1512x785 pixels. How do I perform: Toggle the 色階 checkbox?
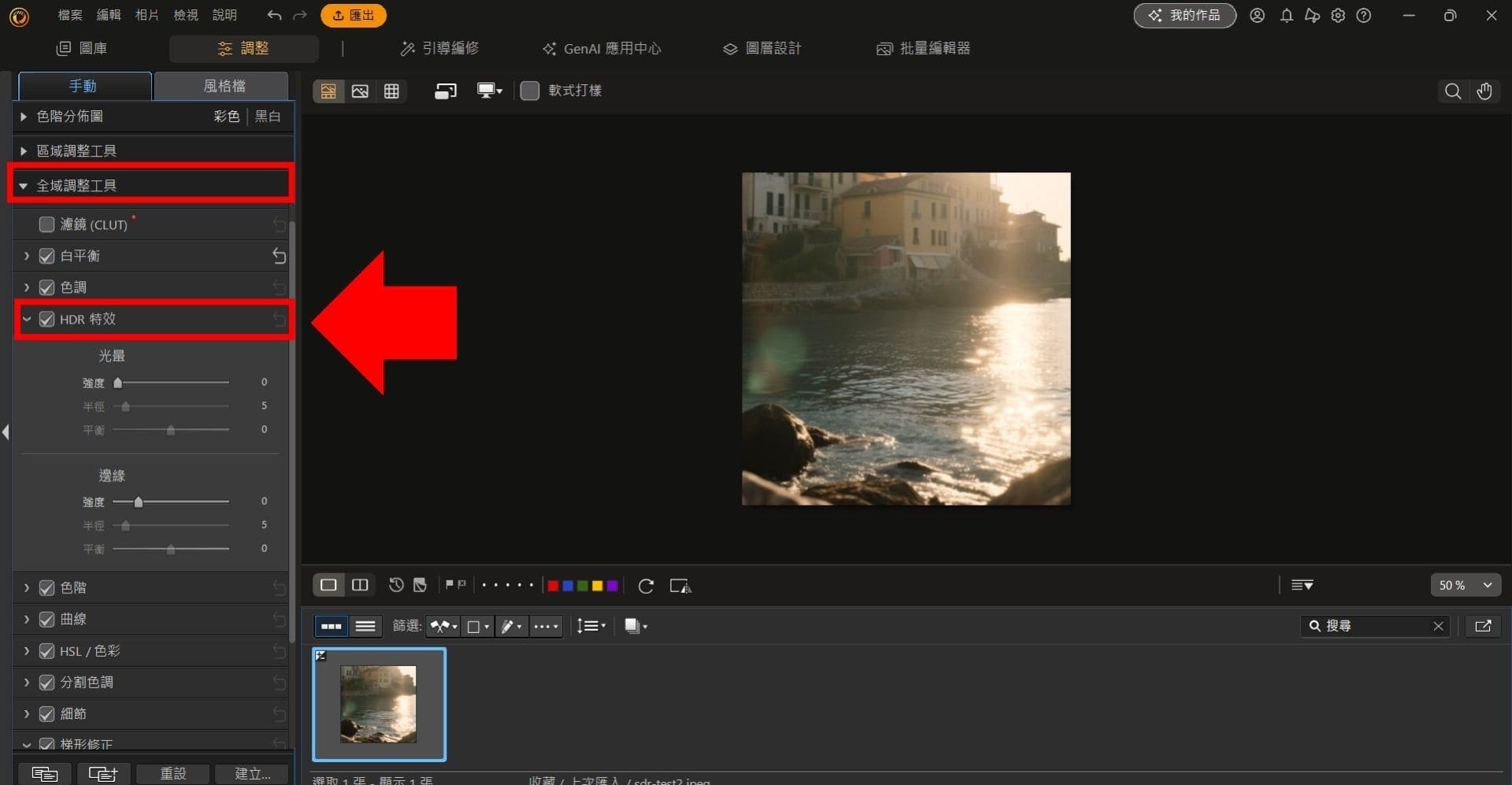click(x=46, y=587)
